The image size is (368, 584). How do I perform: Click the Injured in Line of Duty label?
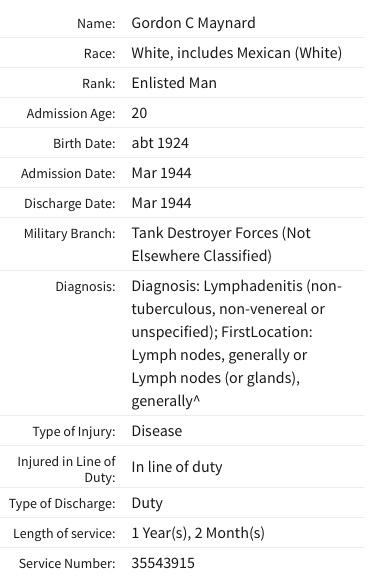coord(67,469)
